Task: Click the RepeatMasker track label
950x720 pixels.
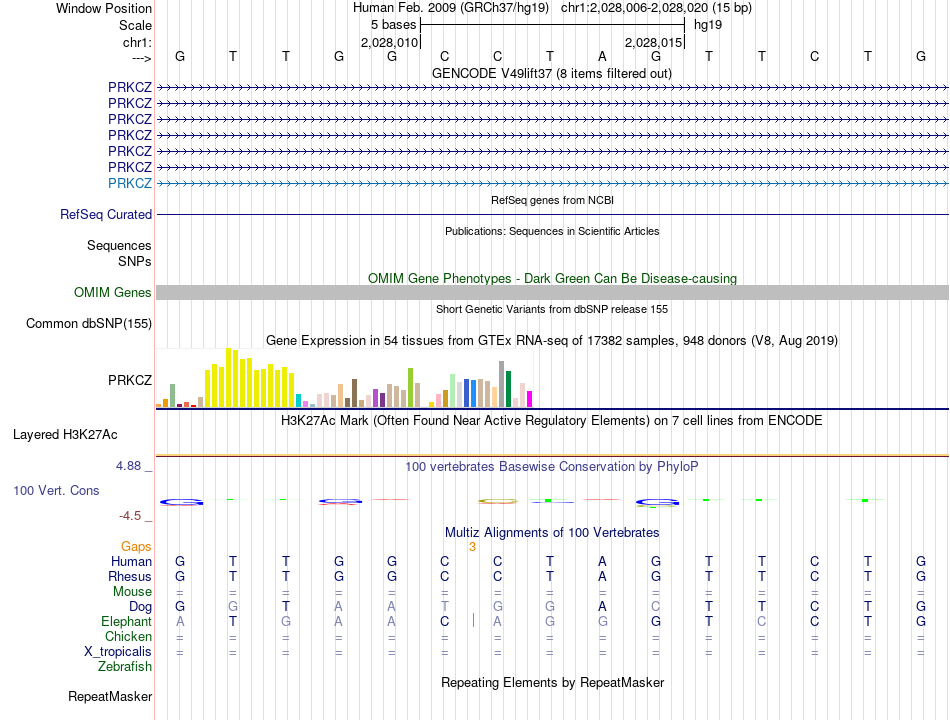Action: pos(110,697)
